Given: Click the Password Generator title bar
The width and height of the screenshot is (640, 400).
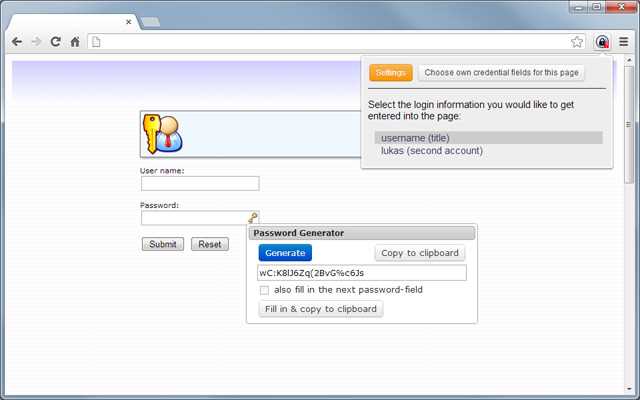Looking at the screenshot, I should tap(362, 233).
